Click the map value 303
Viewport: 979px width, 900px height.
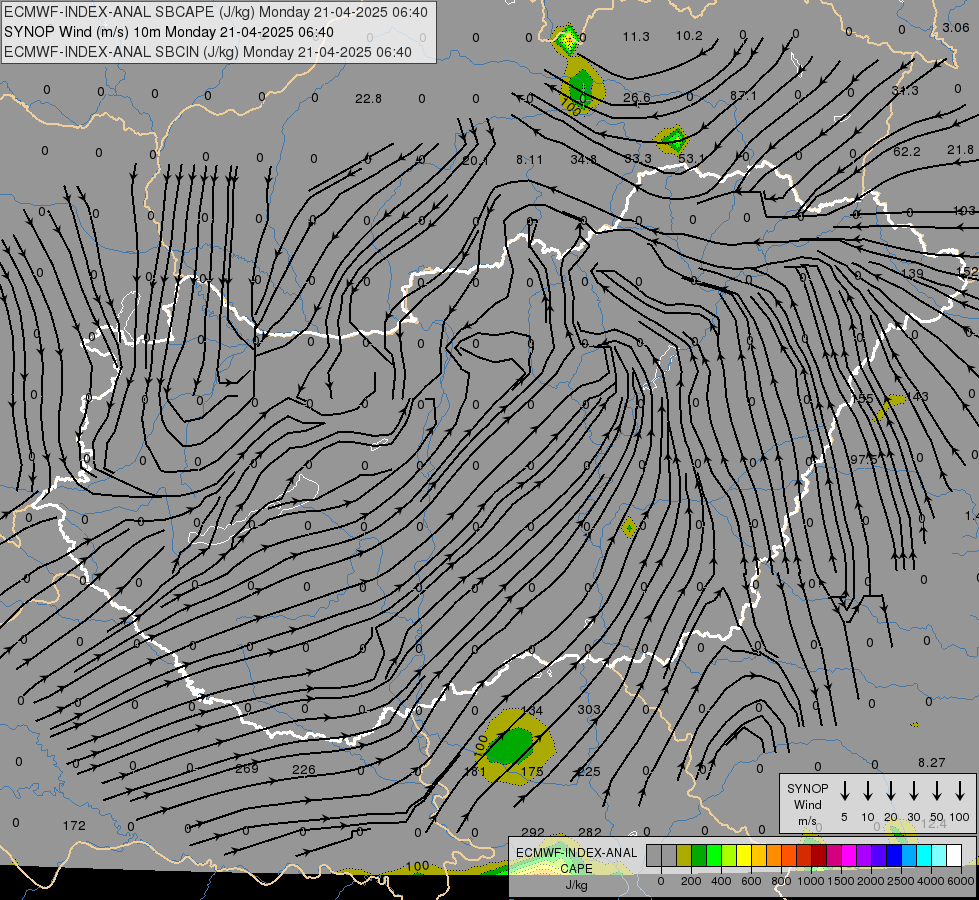pyautogui.click(x=589, y=710)
